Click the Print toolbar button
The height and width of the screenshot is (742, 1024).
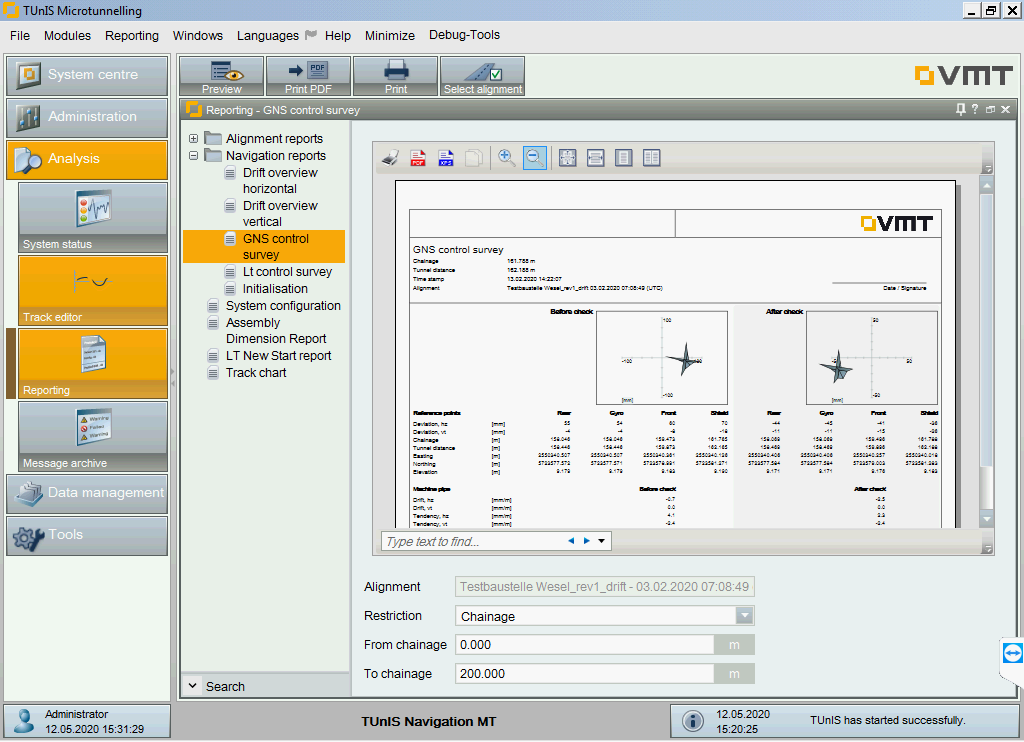point(396,76)
